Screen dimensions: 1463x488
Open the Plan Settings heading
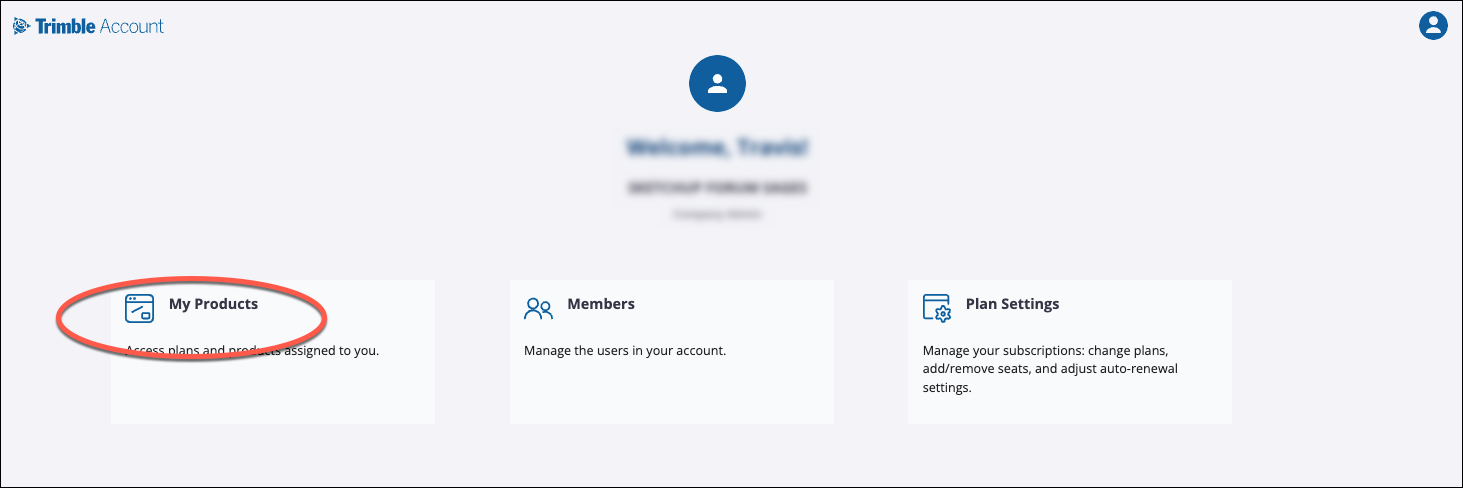[1012, 304]
